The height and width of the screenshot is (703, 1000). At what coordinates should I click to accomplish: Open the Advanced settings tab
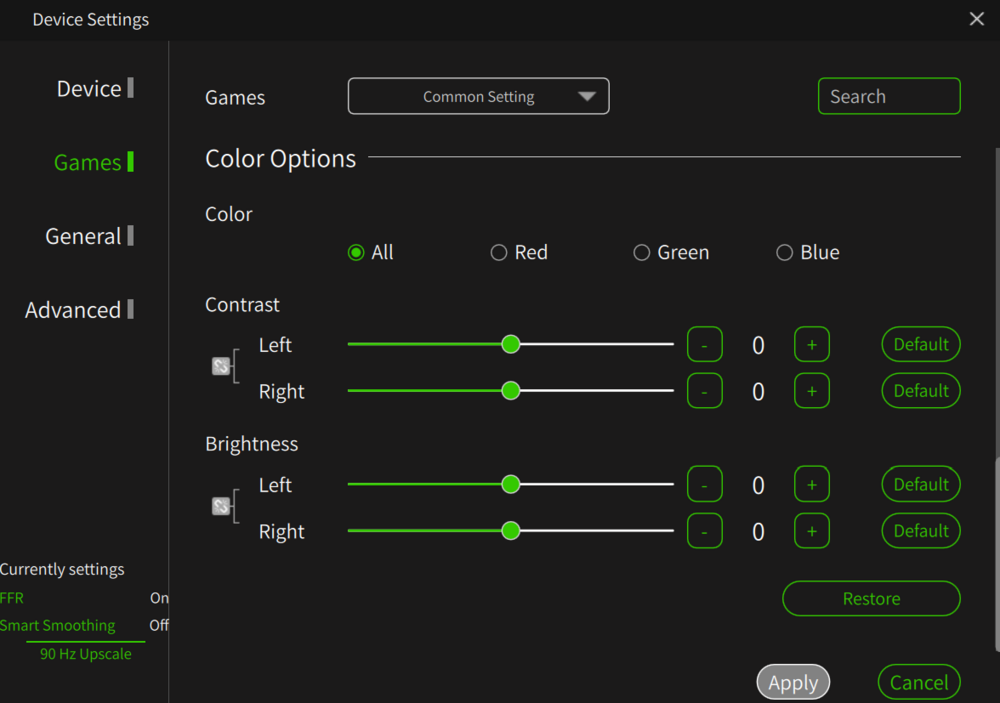coord(73,310)
